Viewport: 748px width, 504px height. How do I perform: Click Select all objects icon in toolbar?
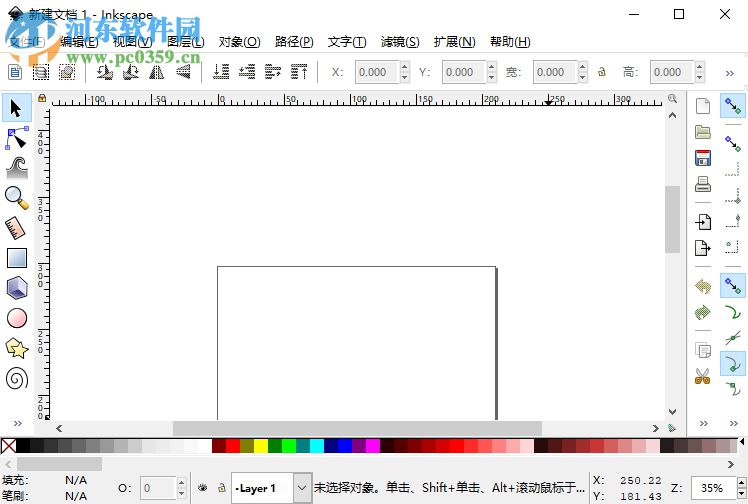pos(15,72)
